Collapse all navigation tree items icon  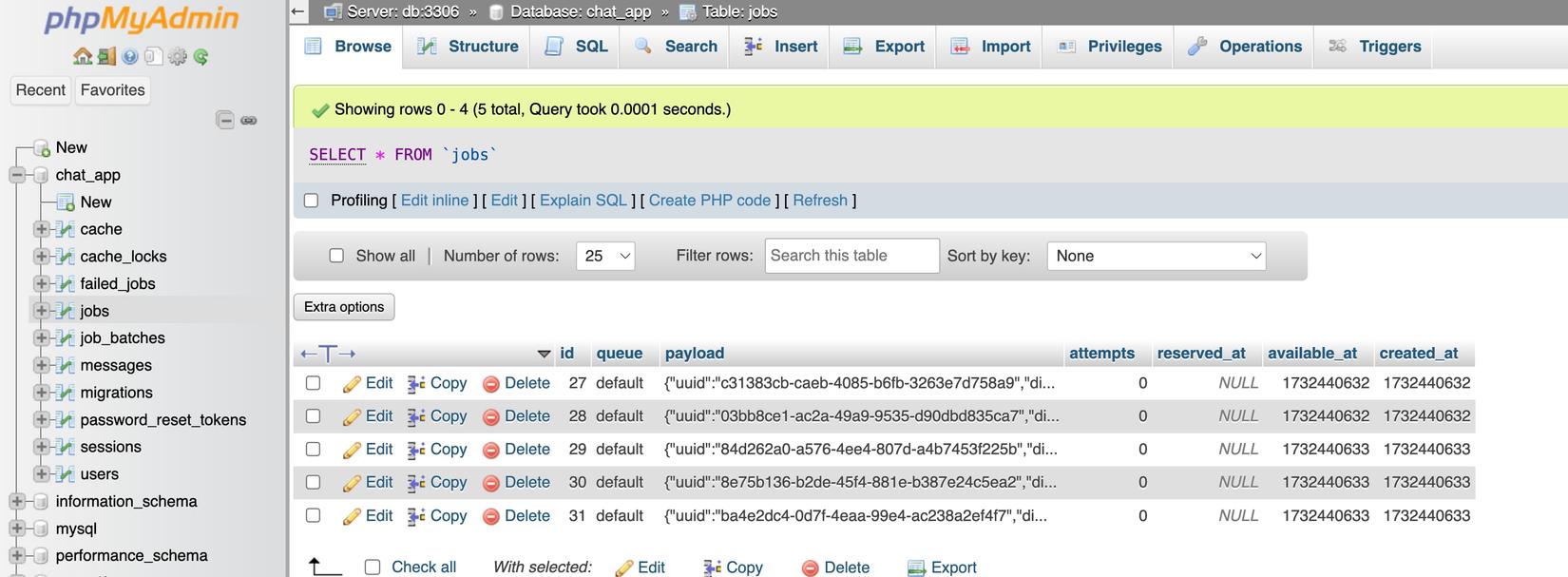(x=225, y=120)
